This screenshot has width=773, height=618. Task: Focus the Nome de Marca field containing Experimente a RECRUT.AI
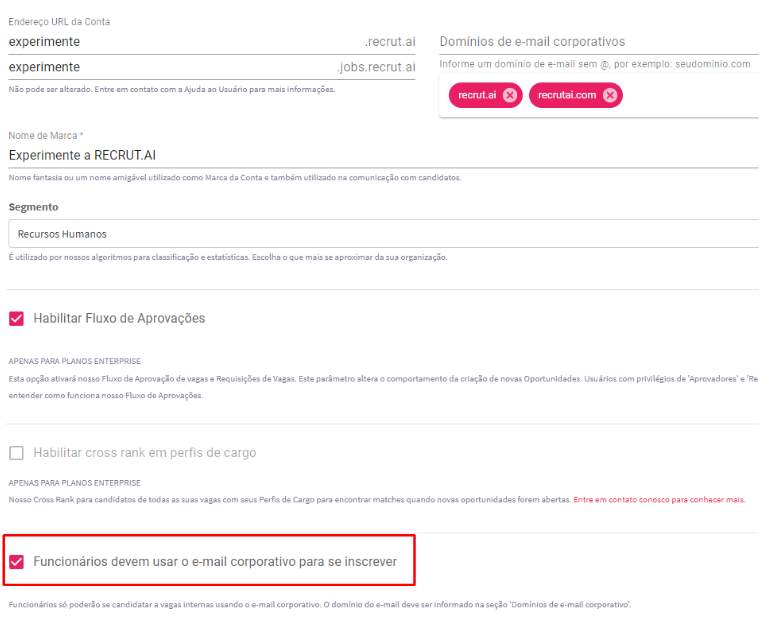(x=384, y=155)
